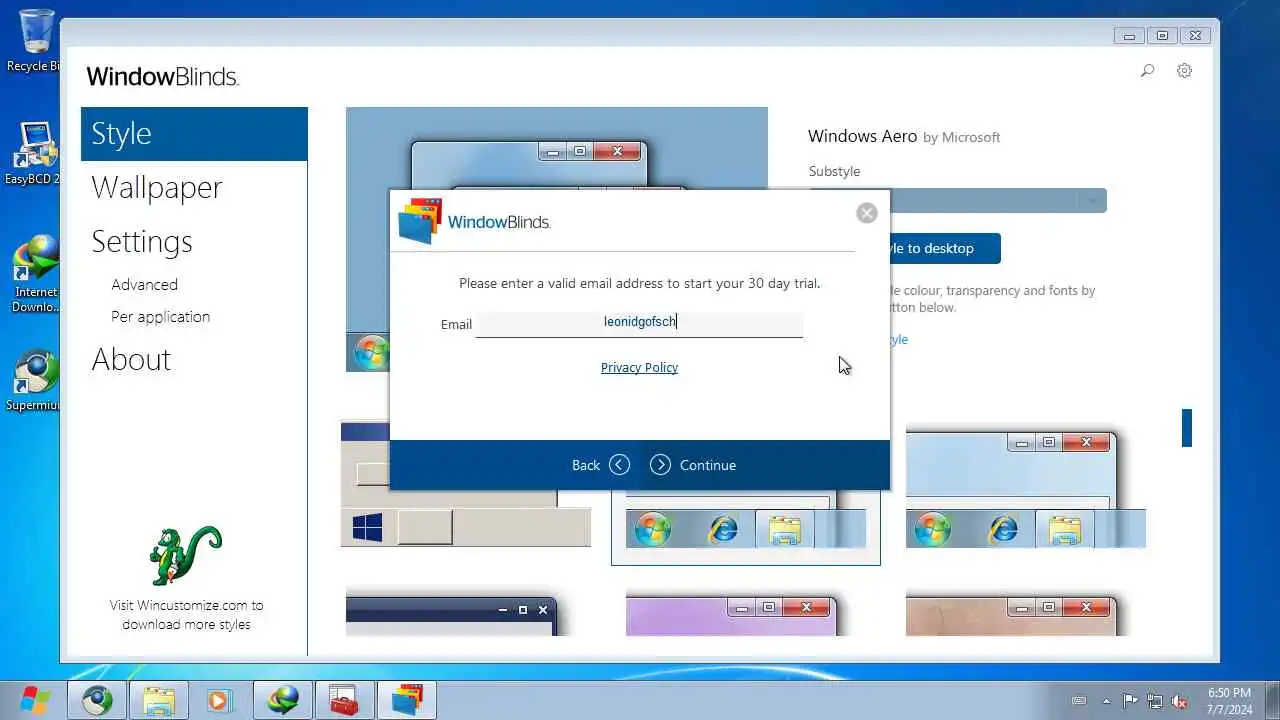
Task: Select the Supermium desktop shortcut
Action: [34, 380]
